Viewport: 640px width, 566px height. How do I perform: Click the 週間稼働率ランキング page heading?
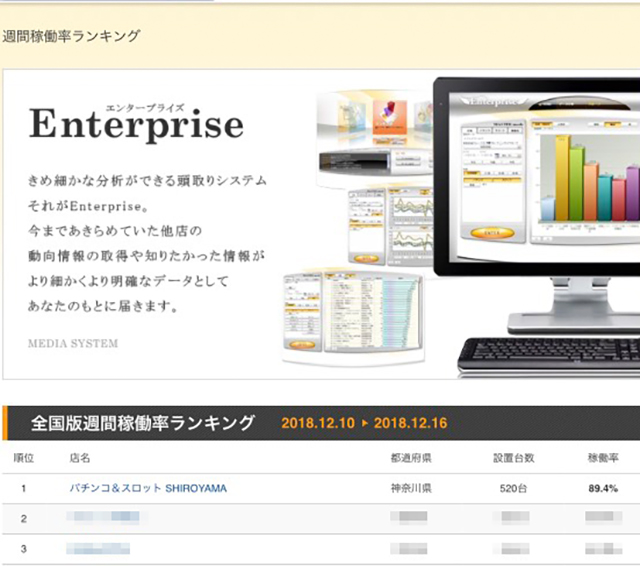coord(71,36)
